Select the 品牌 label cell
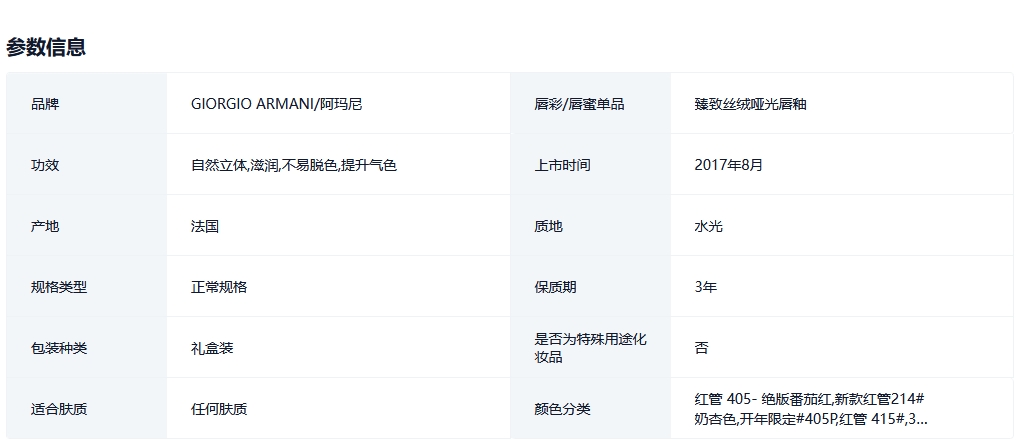Viewport: 1016px width, 440px height. click(x=45, y=104)
